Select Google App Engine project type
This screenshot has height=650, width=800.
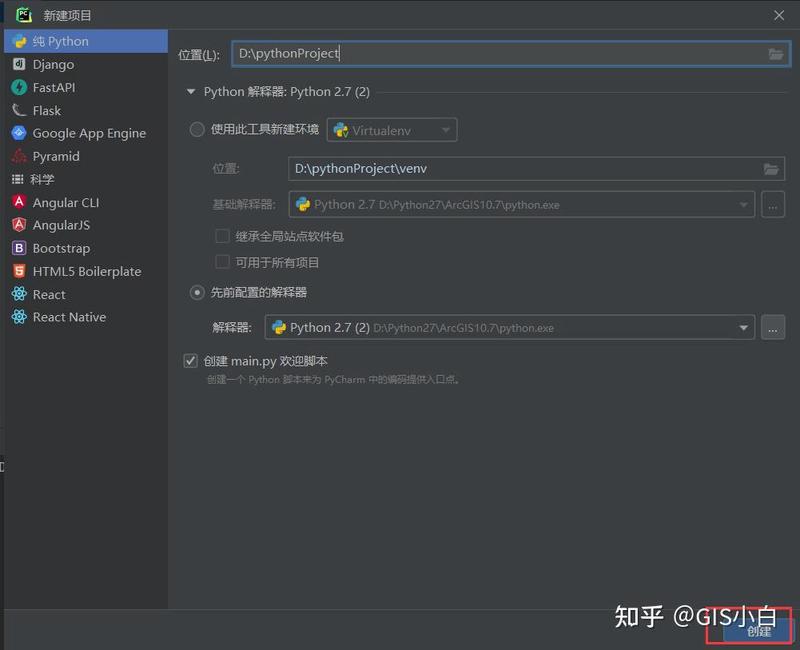(86, 133)
